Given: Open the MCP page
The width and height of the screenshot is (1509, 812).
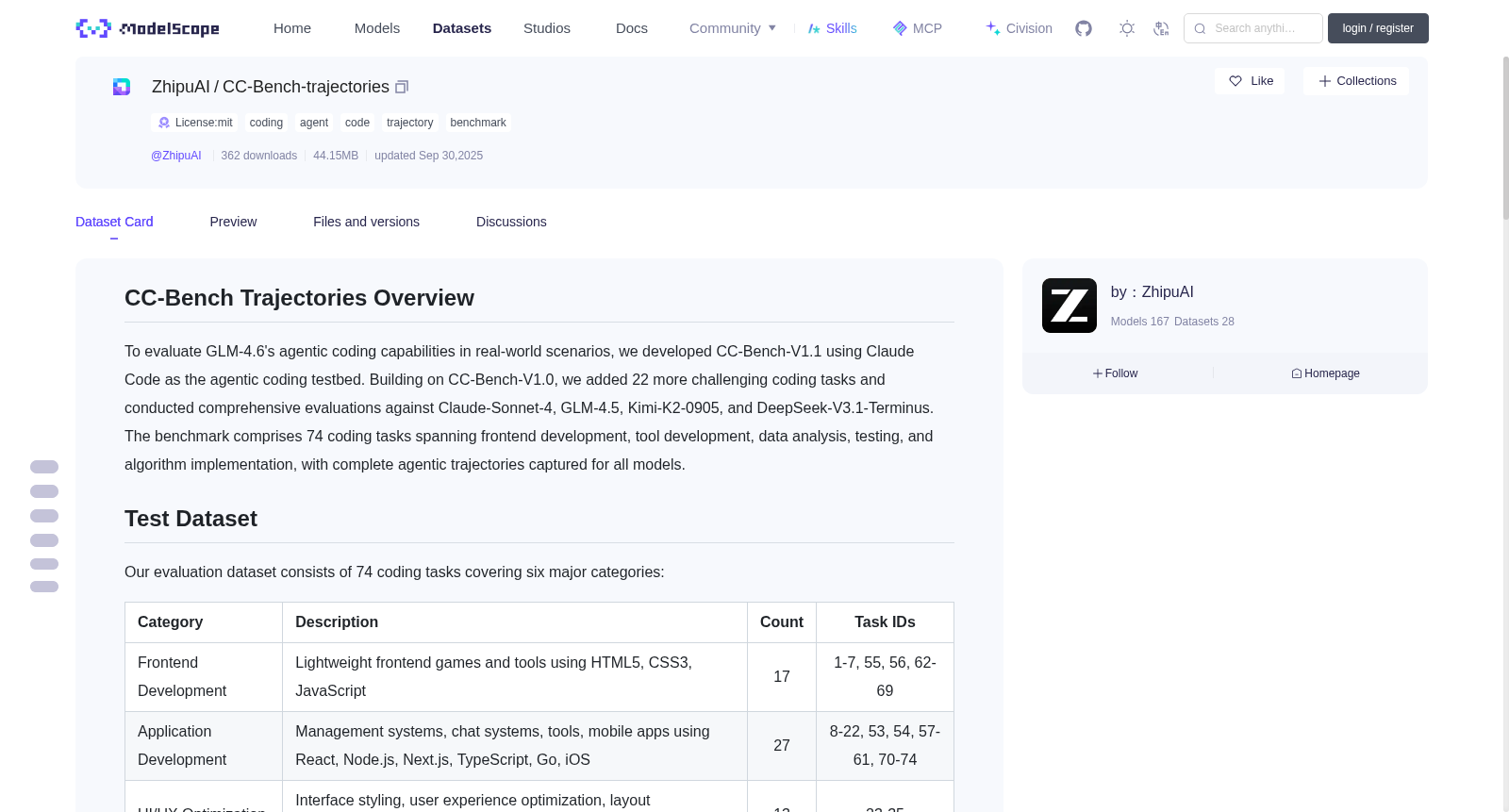Looking at the screenshot, I should [x=917, y=28].
